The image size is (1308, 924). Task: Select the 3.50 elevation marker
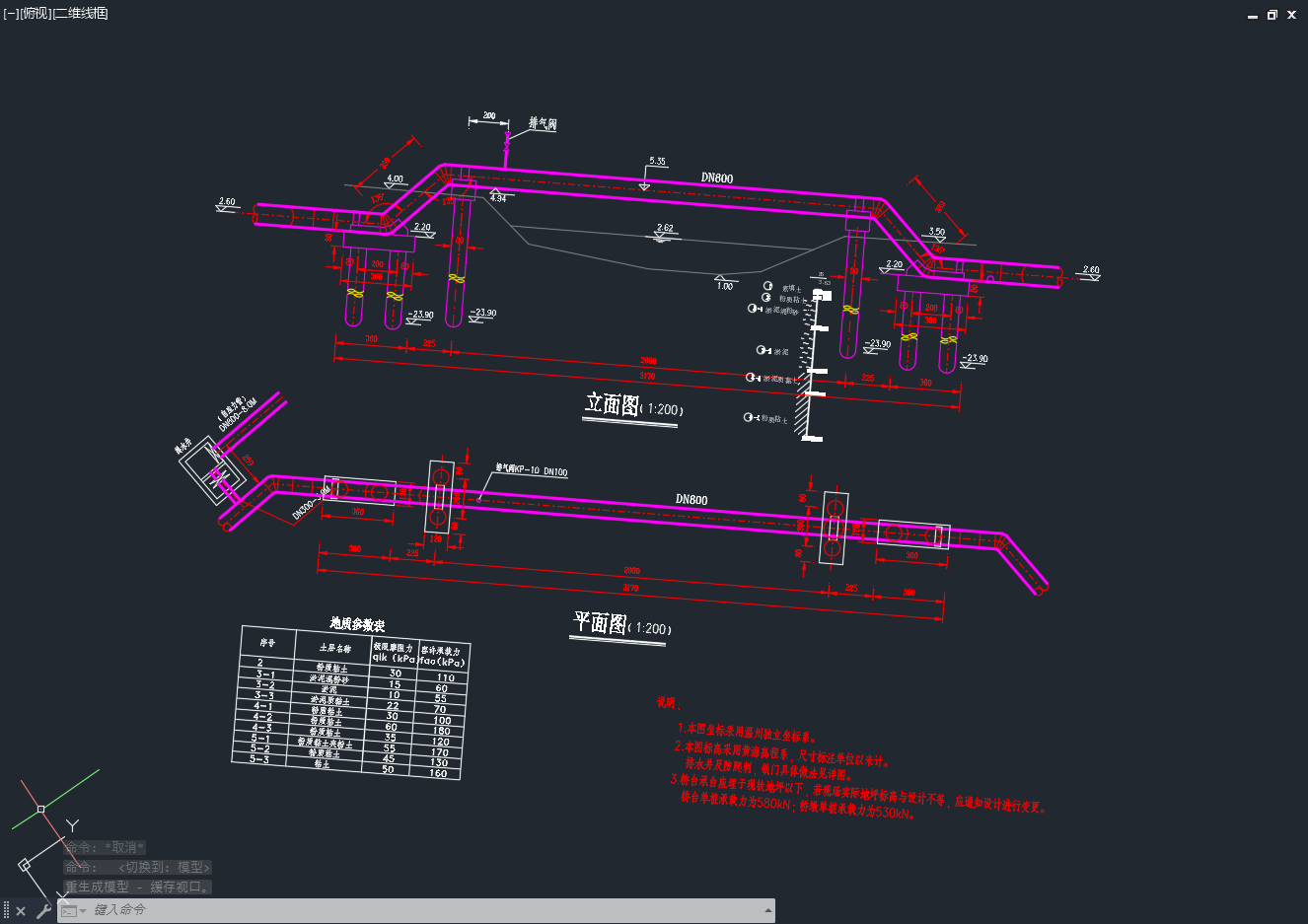(937, 233)
